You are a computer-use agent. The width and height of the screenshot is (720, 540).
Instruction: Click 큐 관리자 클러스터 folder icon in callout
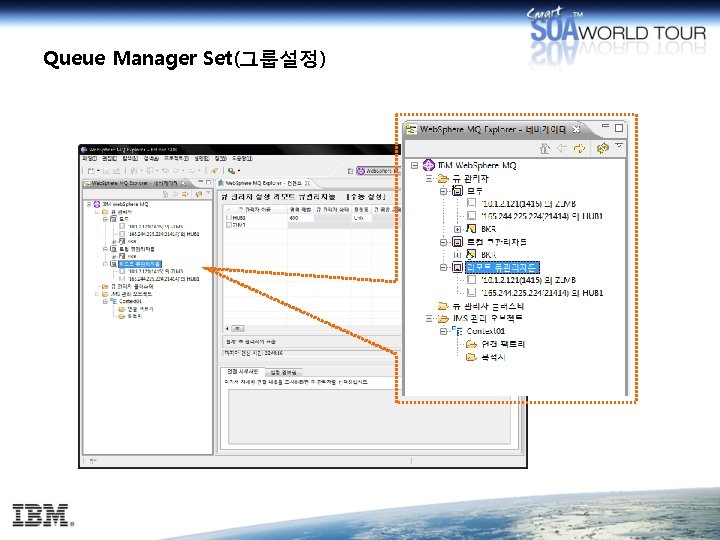click(x=443, y=306)
